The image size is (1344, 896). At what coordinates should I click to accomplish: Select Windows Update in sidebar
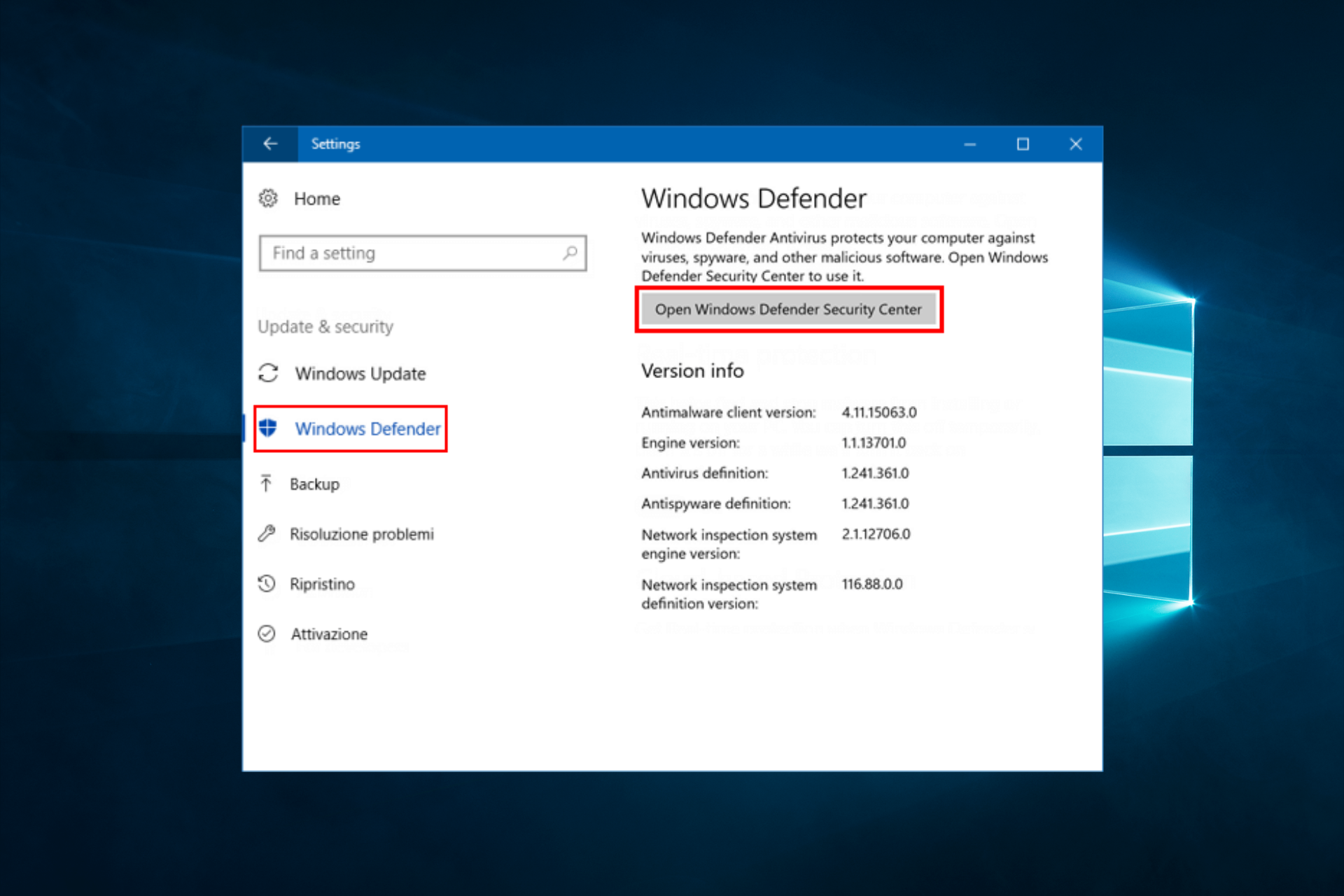click(360, 374)
